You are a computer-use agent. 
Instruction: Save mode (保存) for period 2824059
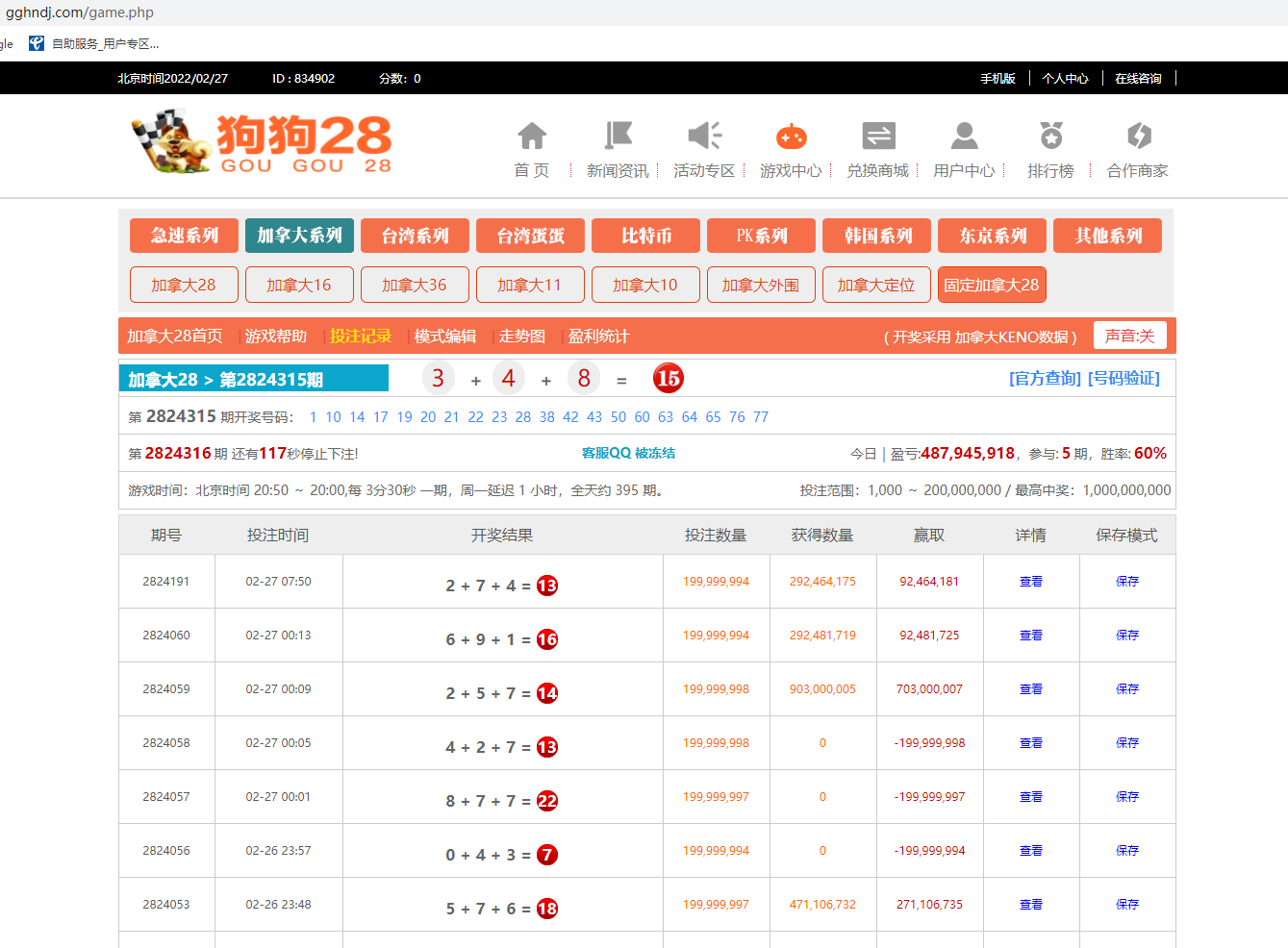1126,689
